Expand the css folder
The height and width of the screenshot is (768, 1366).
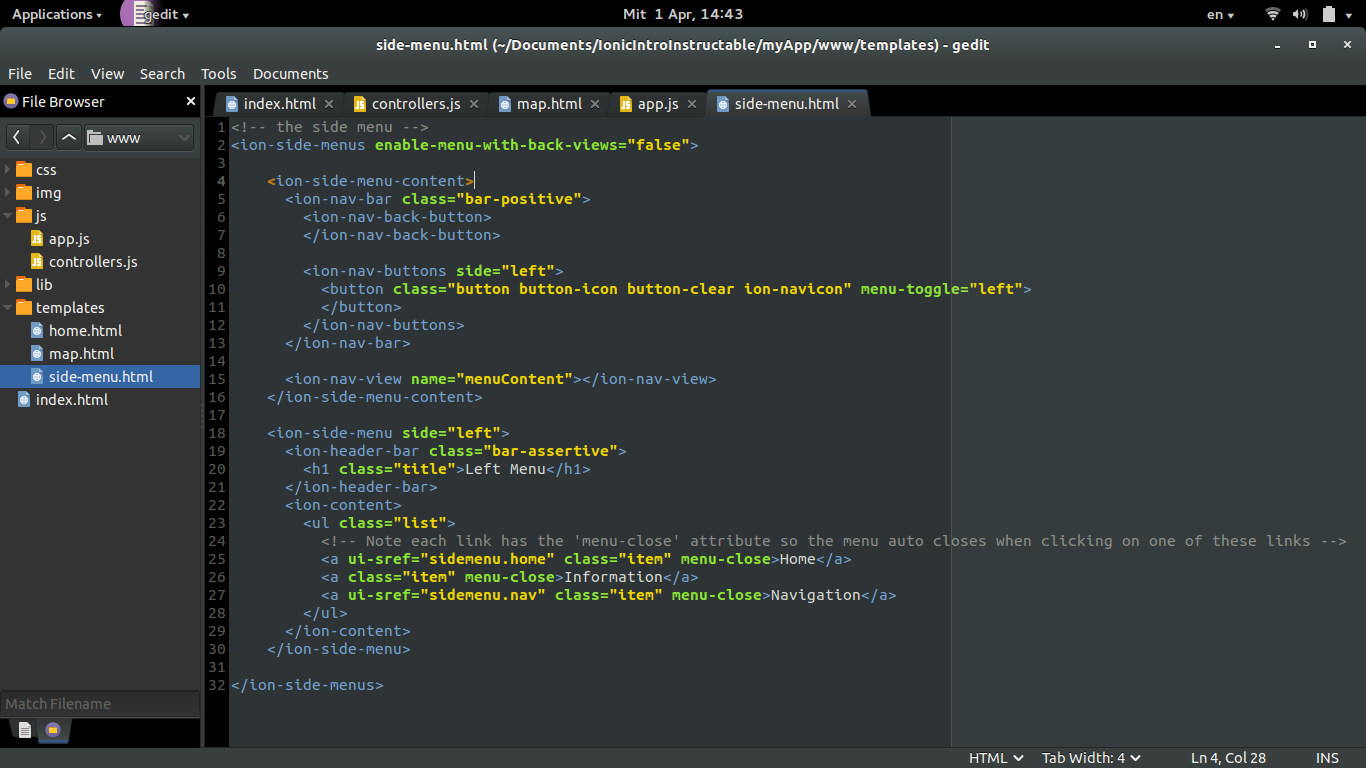(x=8, y=170)
